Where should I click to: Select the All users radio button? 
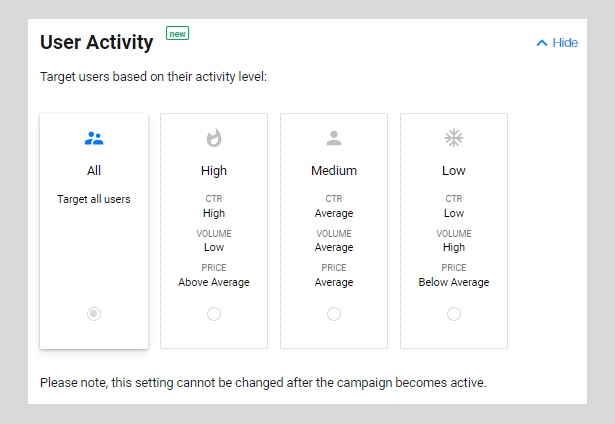pos(94,314)
